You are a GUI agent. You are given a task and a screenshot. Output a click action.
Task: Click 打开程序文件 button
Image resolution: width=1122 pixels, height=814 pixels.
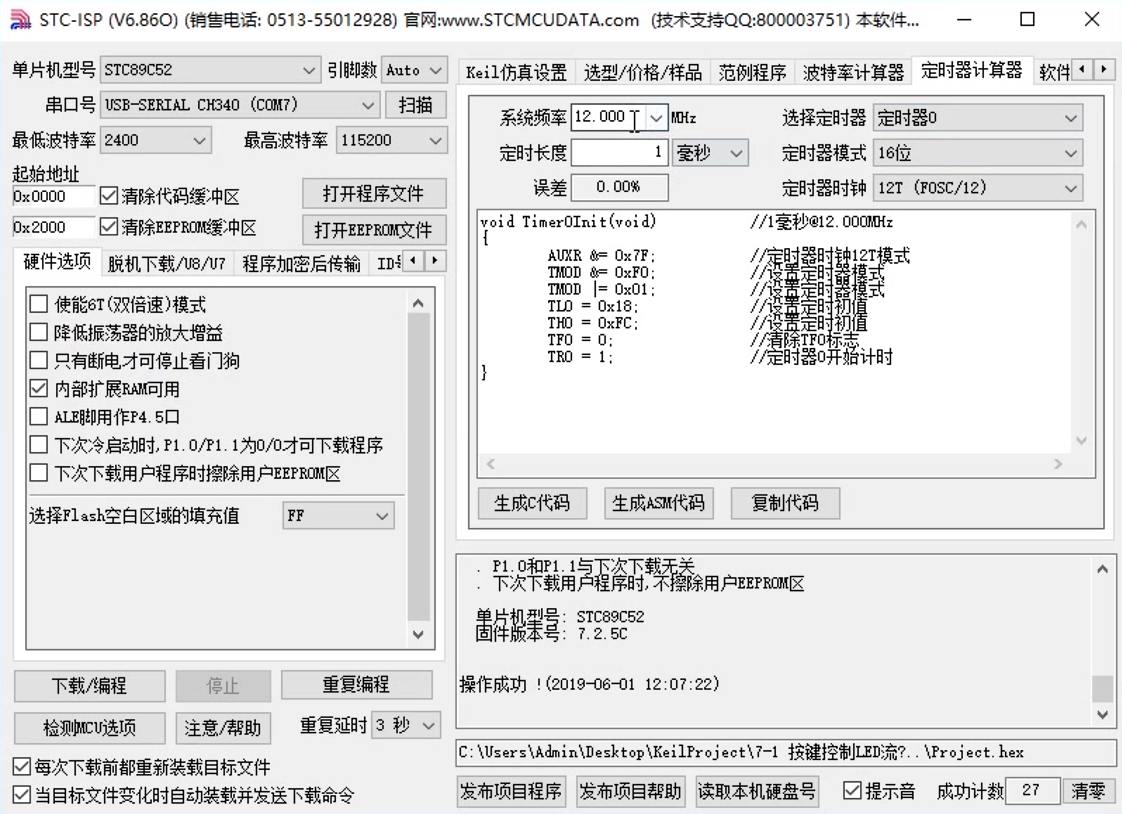(x=373, y=193)
